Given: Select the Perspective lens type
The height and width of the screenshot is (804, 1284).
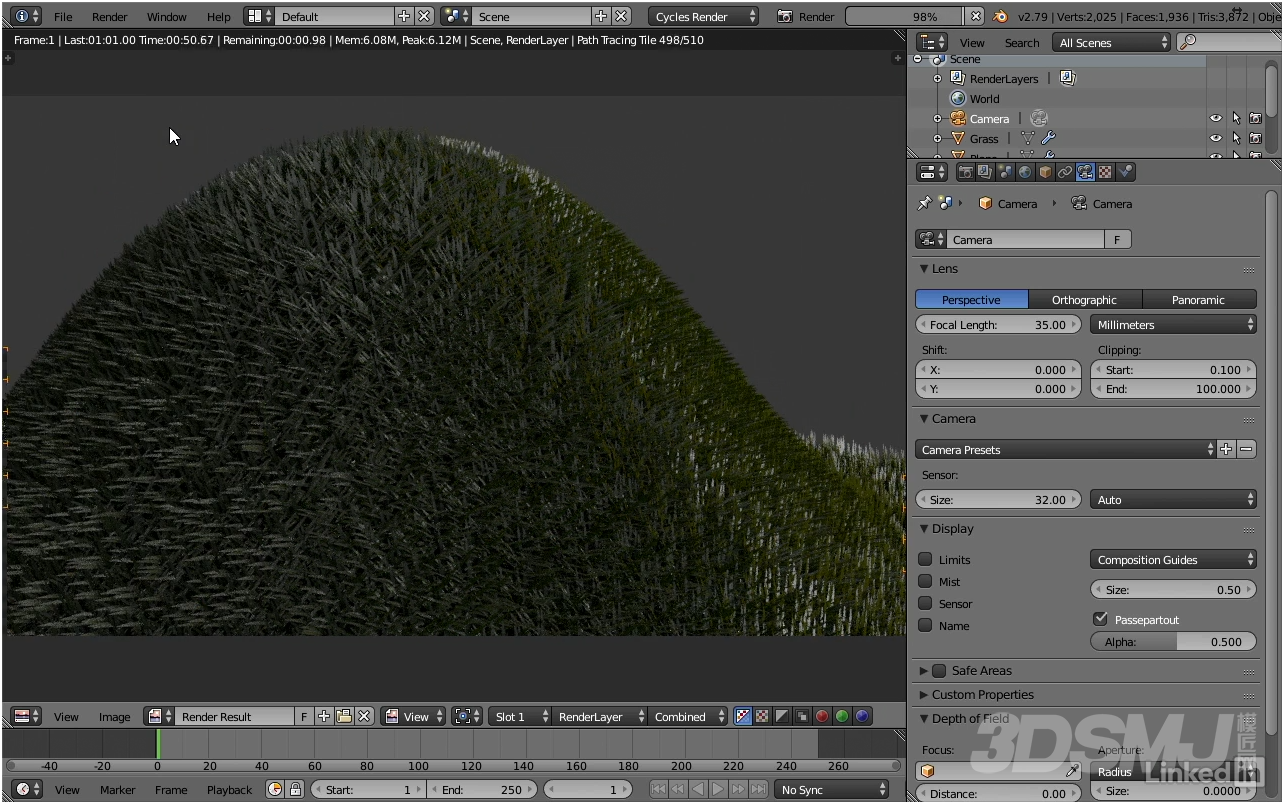Looking at the screenshot, I should click(971, 299).
